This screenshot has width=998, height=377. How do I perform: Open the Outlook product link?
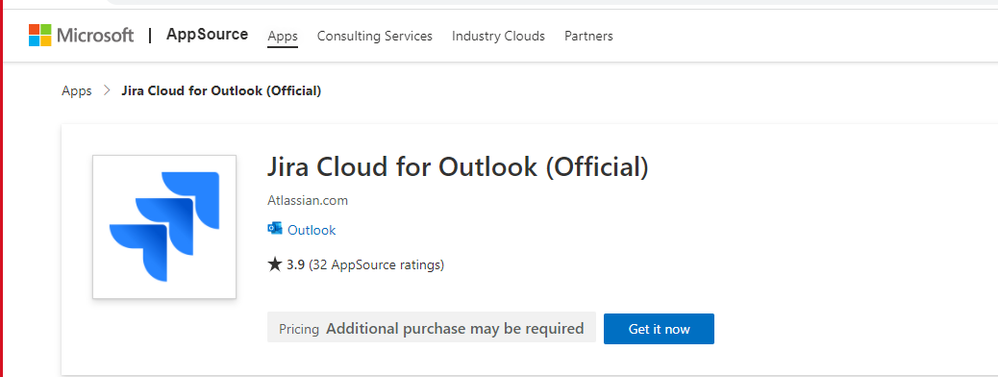click(x=311, y=231)
